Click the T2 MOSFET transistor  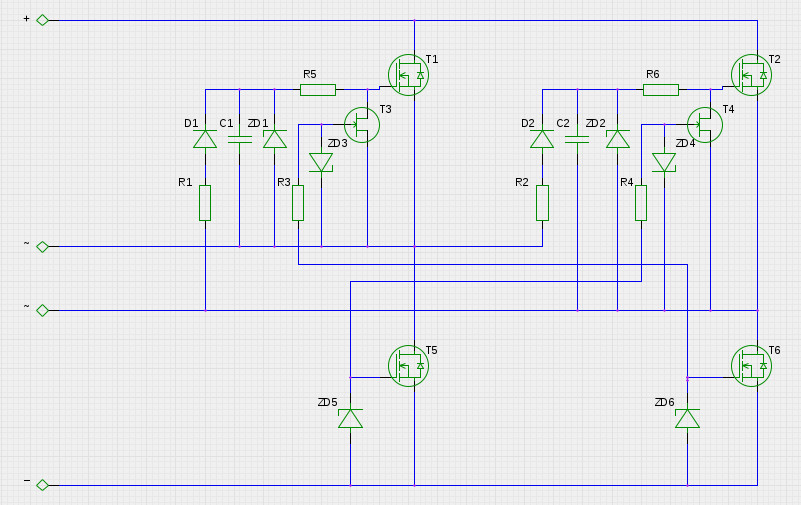tap(751, 75)
